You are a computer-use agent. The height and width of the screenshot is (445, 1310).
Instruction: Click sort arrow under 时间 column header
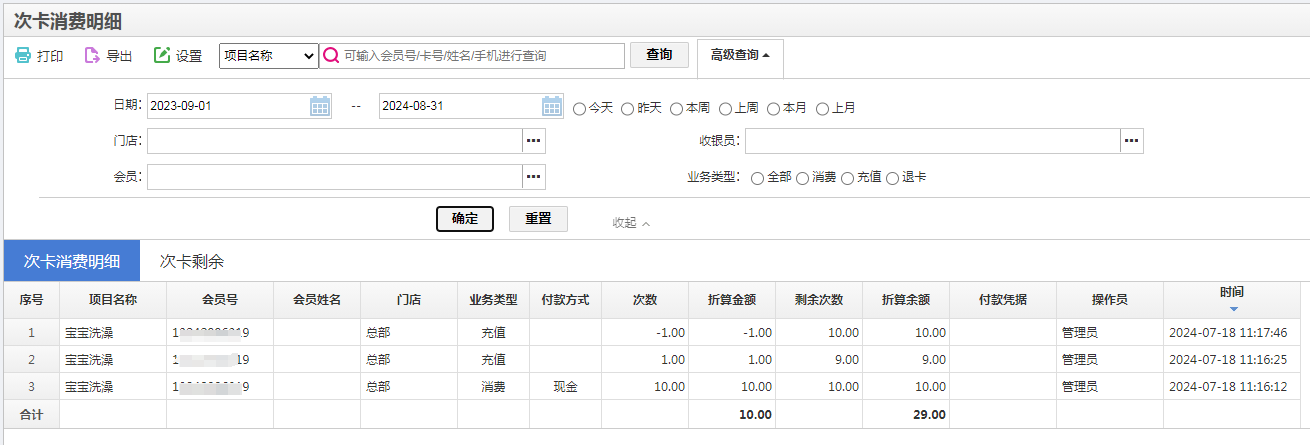click(x=1233, y=309)
